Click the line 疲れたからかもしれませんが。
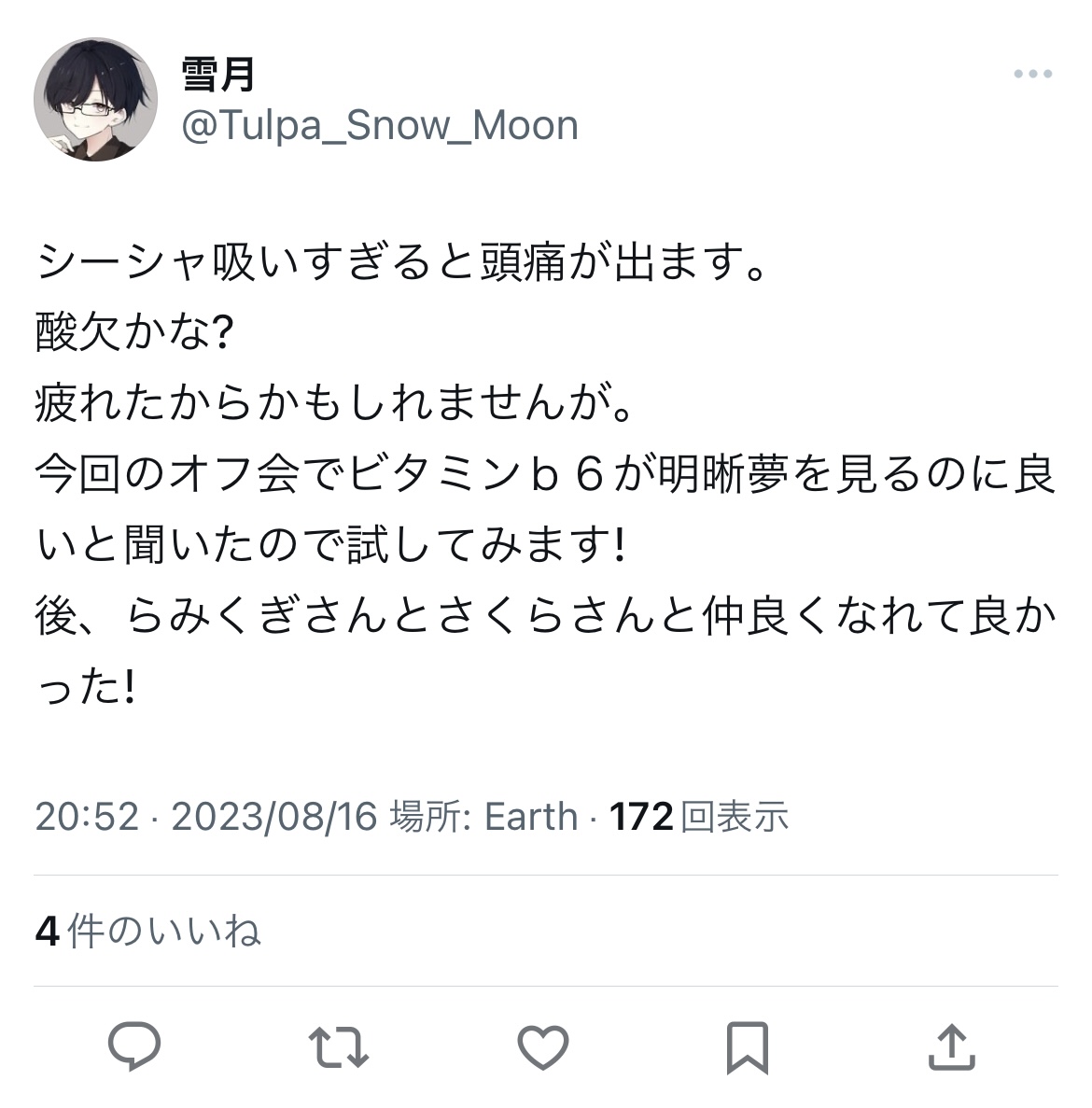1092x1108 pixels. (334, 402)
